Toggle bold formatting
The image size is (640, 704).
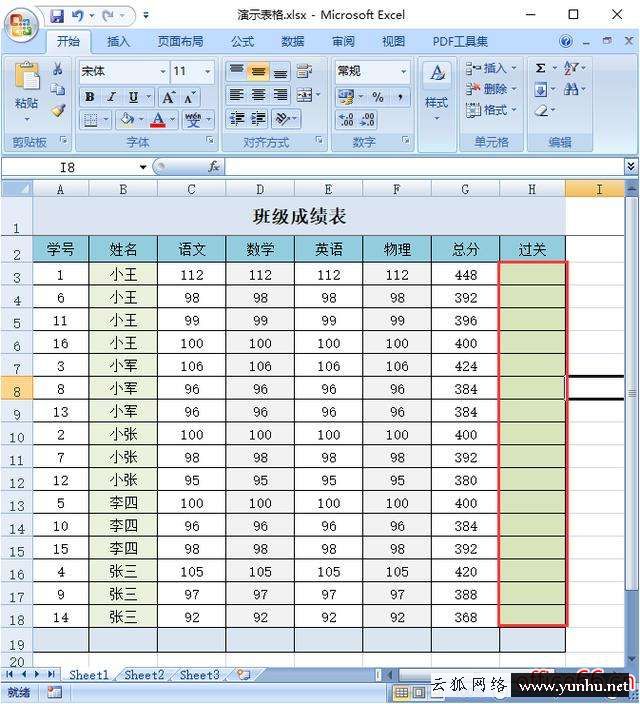[90, 97]
